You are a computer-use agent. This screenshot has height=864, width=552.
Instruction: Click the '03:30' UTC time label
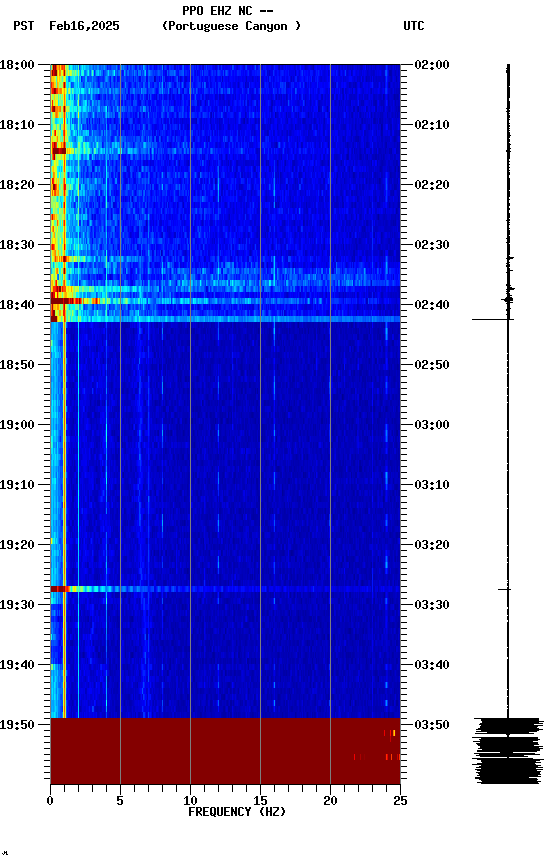[x=432, y=606]
